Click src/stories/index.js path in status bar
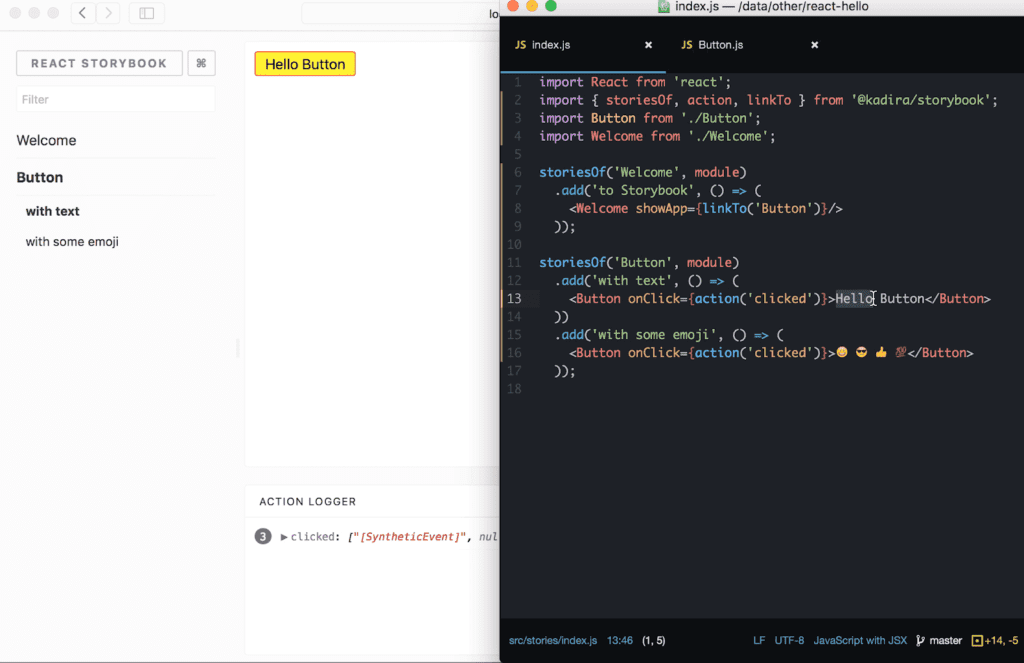Viewport: 1024px width, 663px height. click(x=552, y=641)
